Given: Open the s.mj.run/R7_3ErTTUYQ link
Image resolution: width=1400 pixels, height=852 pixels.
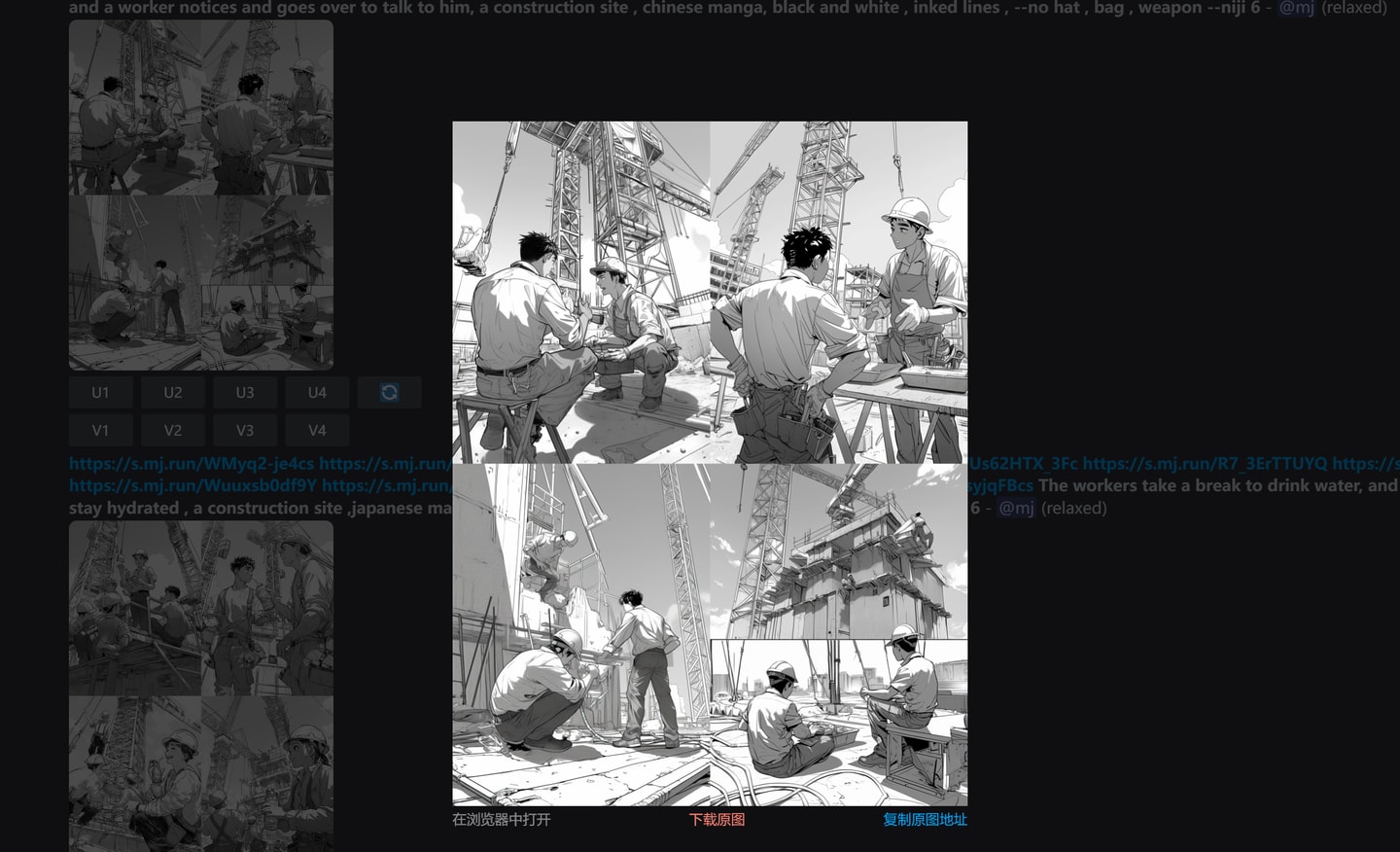Looking at the screenshot, I should 1205,464.
